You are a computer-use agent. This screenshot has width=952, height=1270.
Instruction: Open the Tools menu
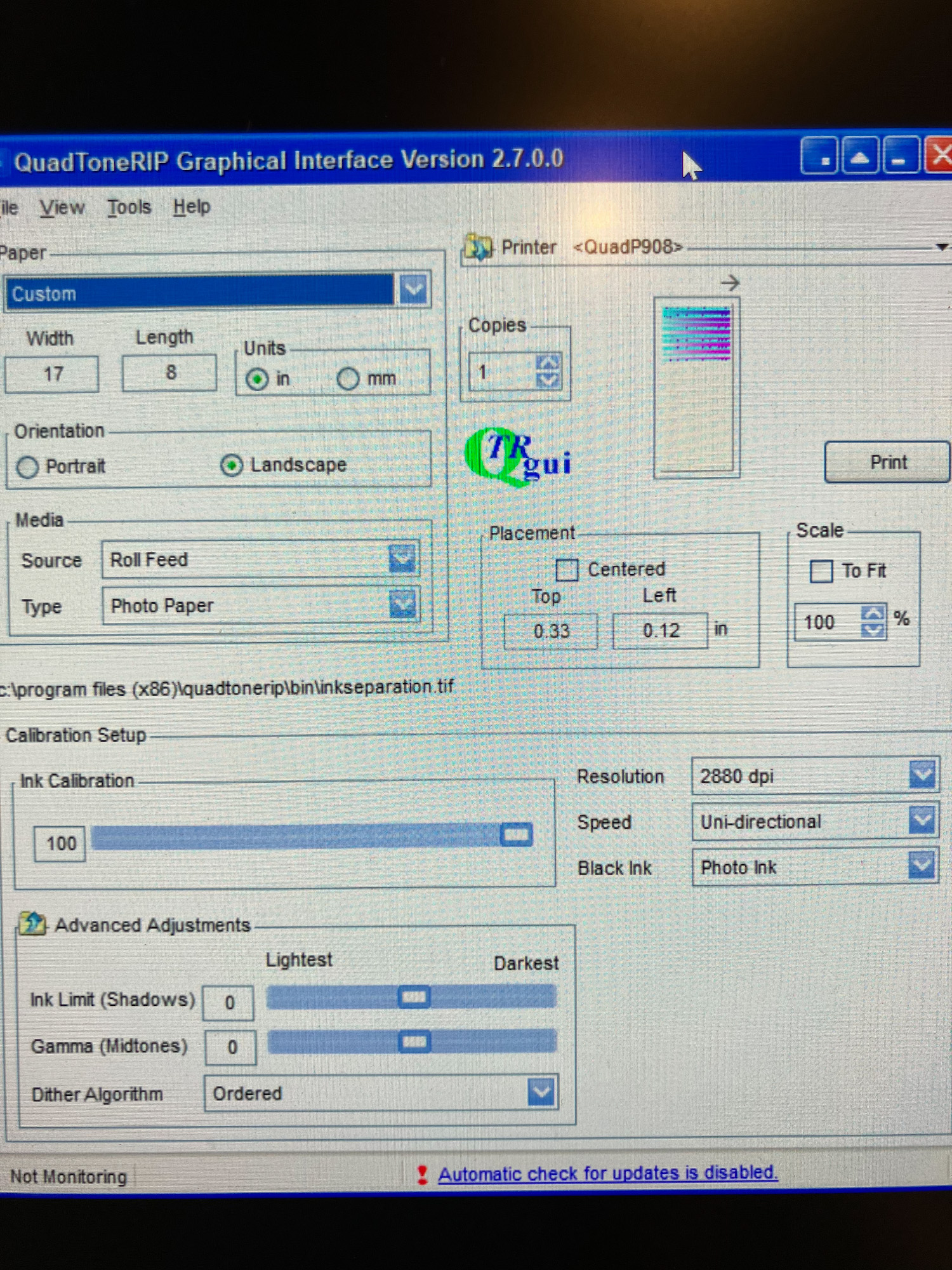tap(129, 207)
